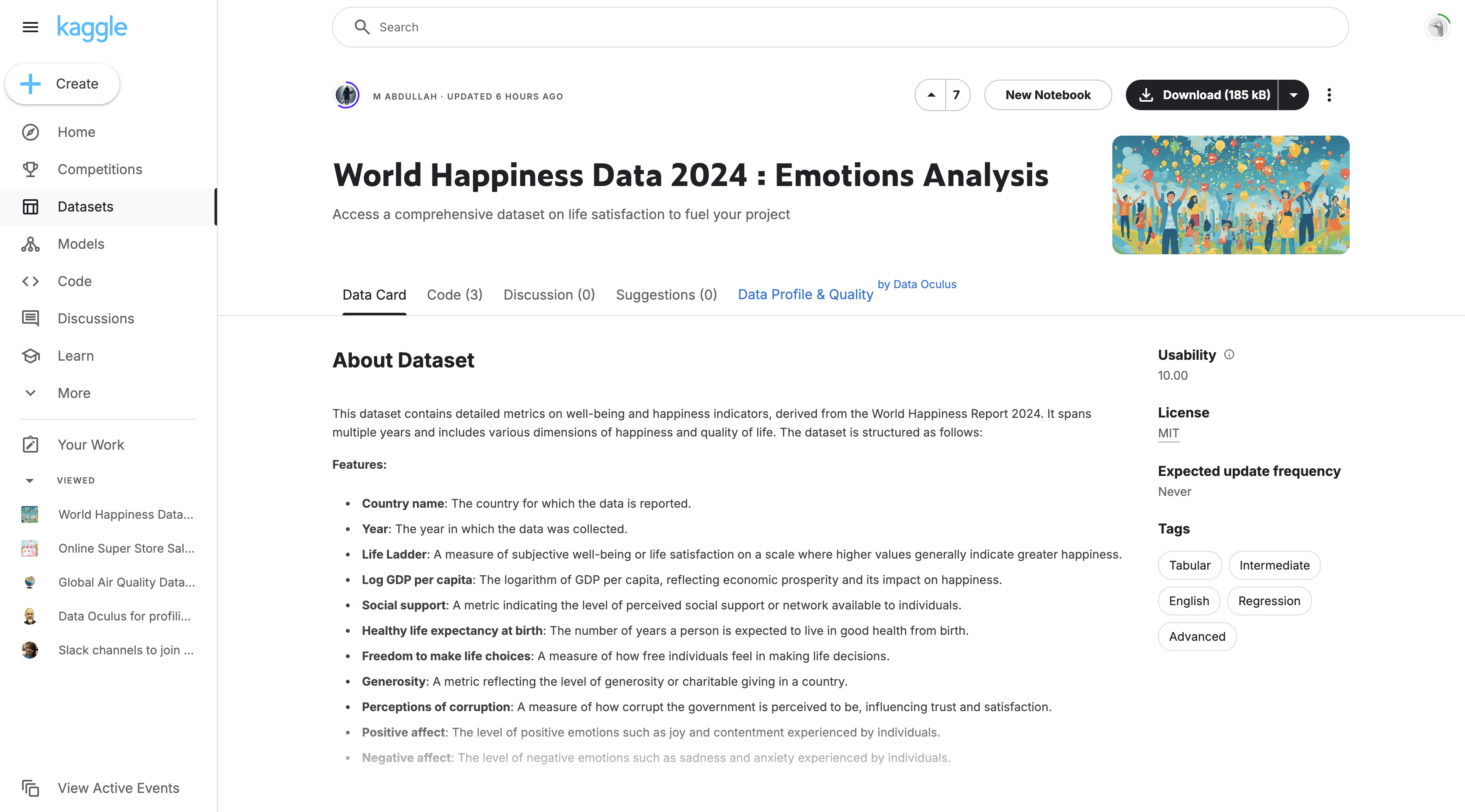This screenshot has width=1465, height=812.
Task: Open the three-dot more options menu
Action: click(1329, 95)
